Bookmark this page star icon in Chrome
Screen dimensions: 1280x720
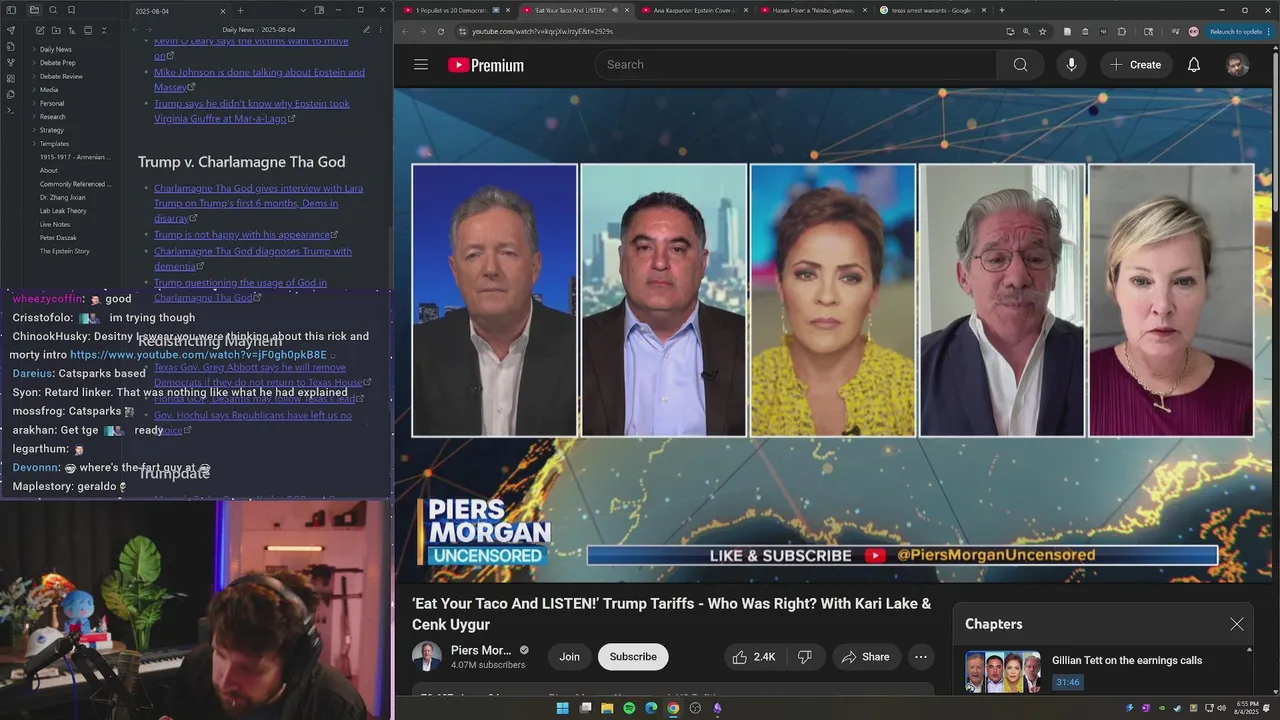point(1042,31)
